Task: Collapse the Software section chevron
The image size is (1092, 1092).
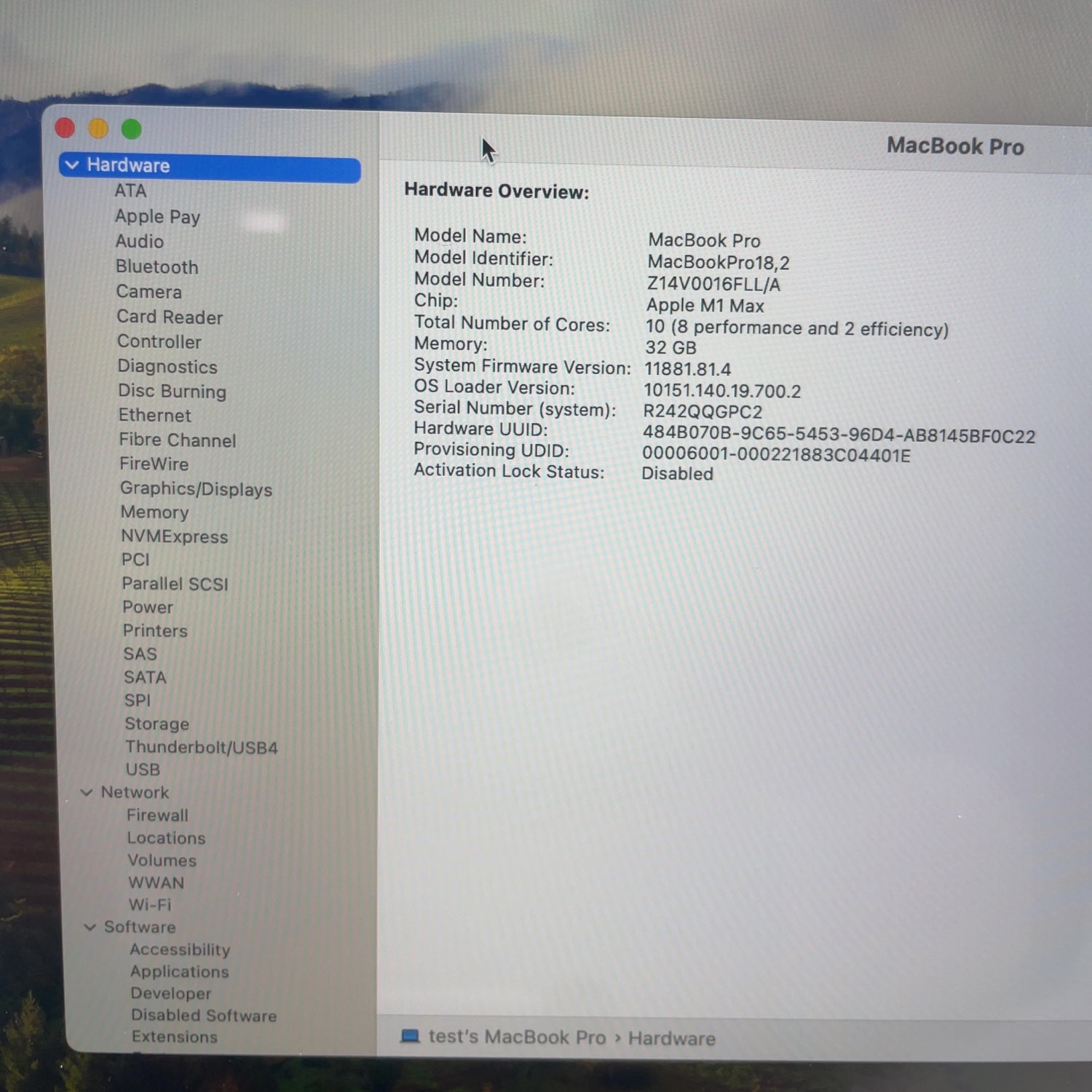Action: (x=90, y=927)
